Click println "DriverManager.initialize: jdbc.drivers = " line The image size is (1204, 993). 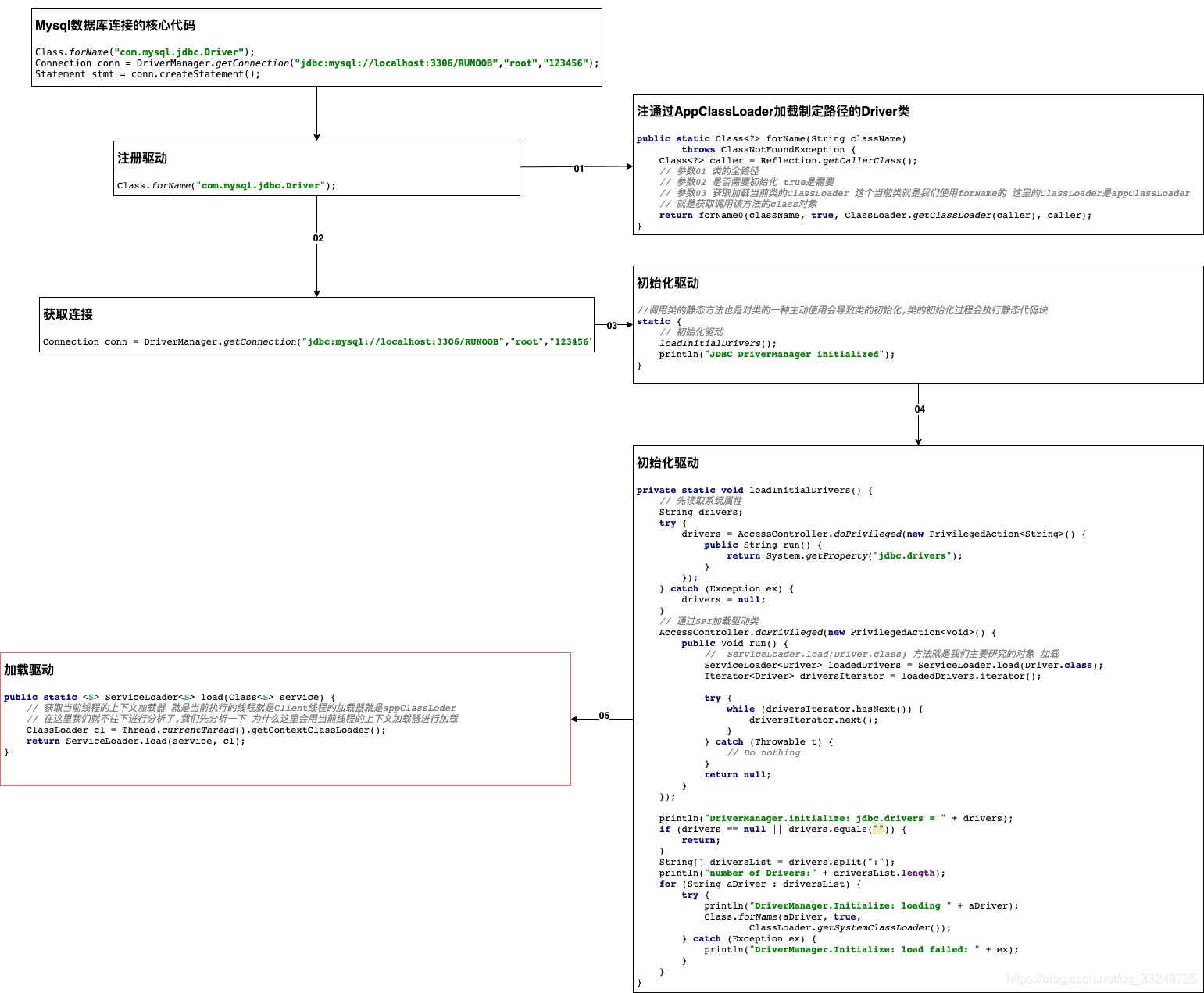836,818
